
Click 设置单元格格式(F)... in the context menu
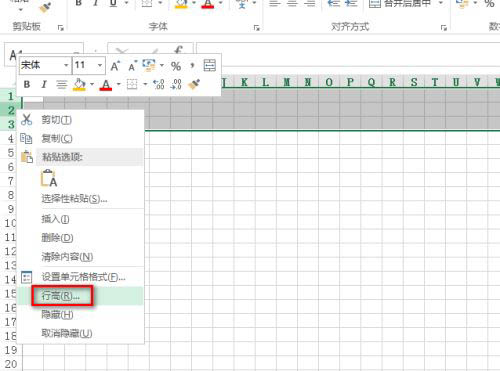[x=83, y=277]
